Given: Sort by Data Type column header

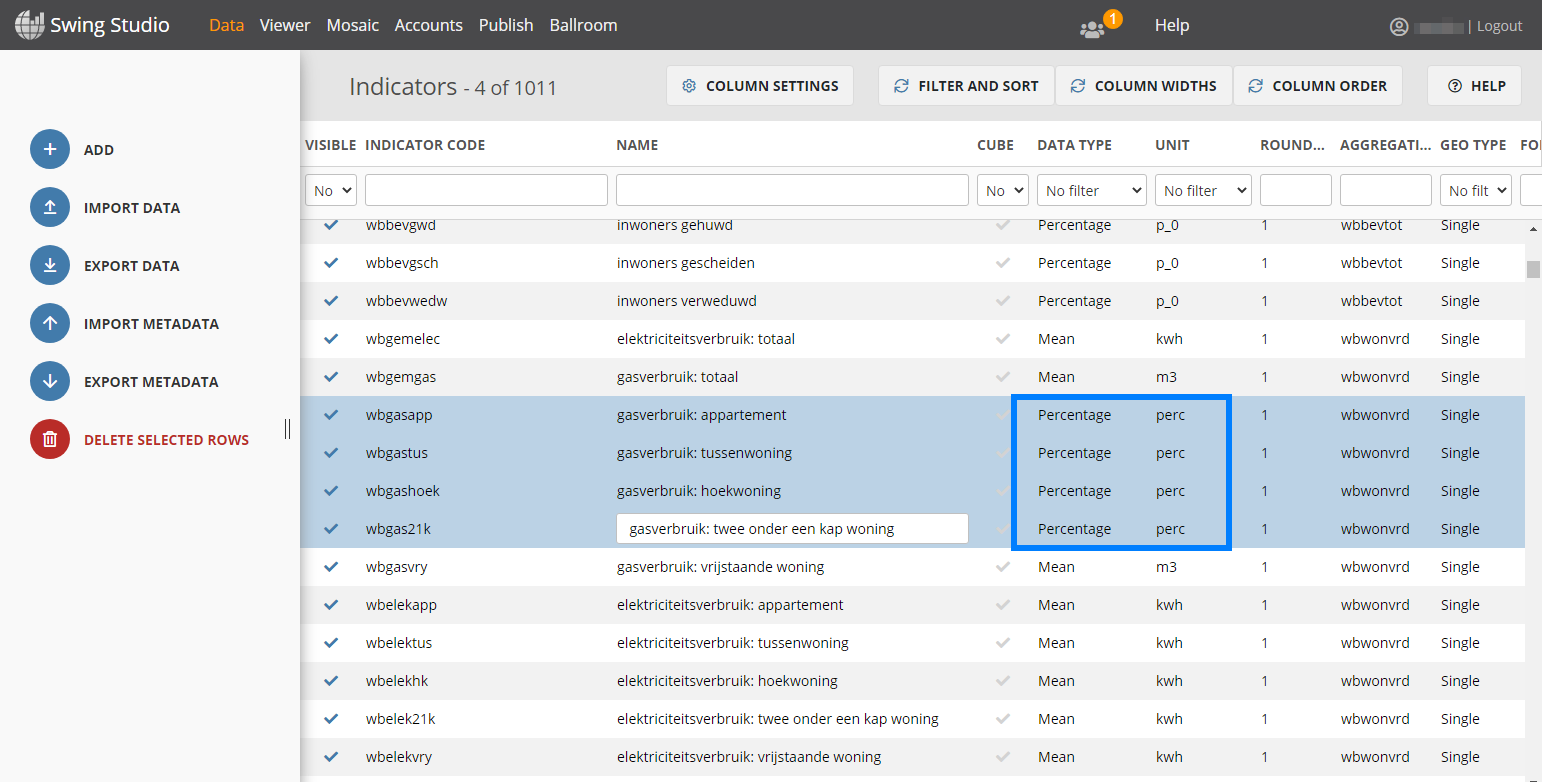Looking at the screenshot, I should (x=1074, y=145).
